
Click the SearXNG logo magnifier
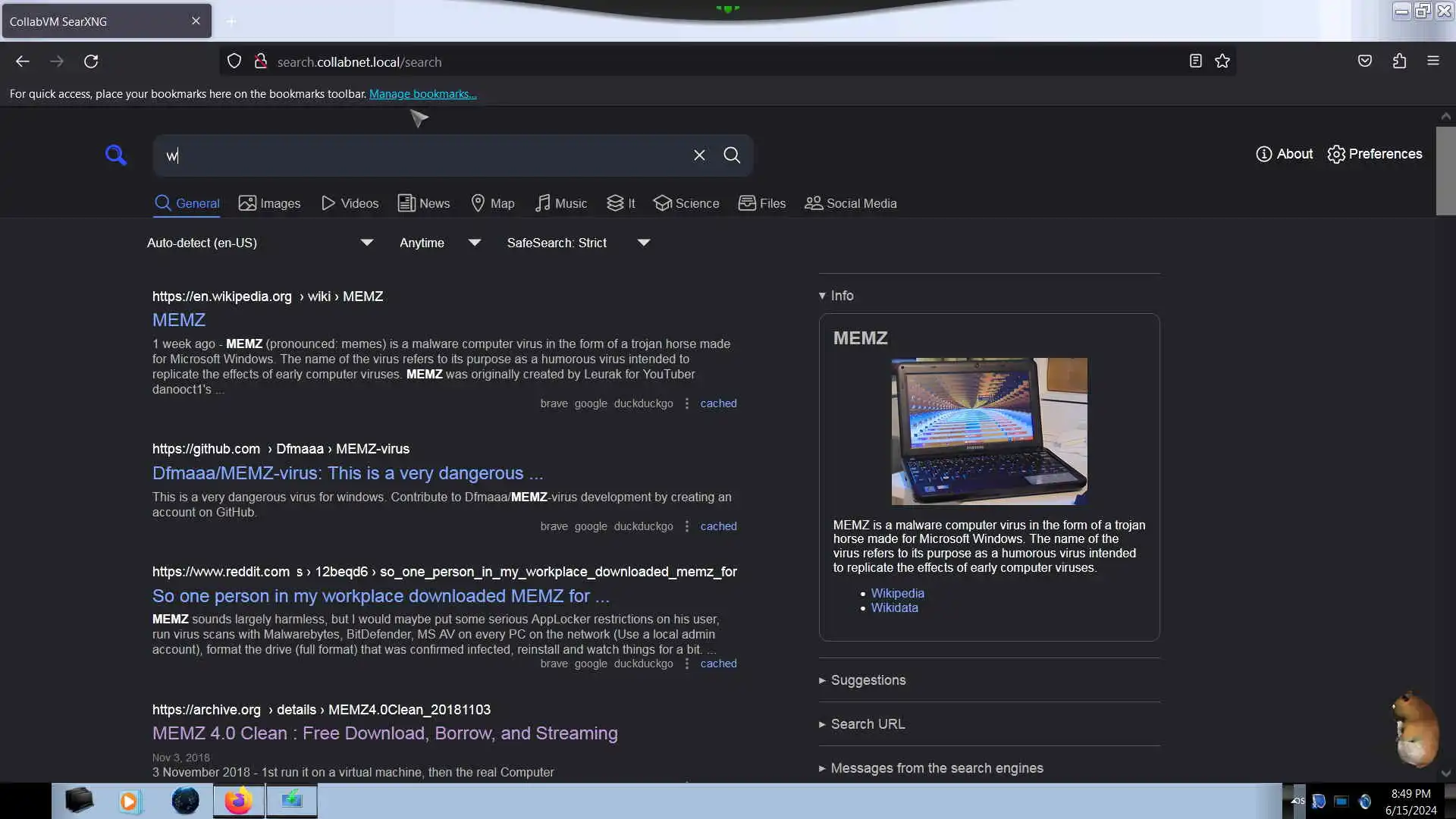click(116, 155)
